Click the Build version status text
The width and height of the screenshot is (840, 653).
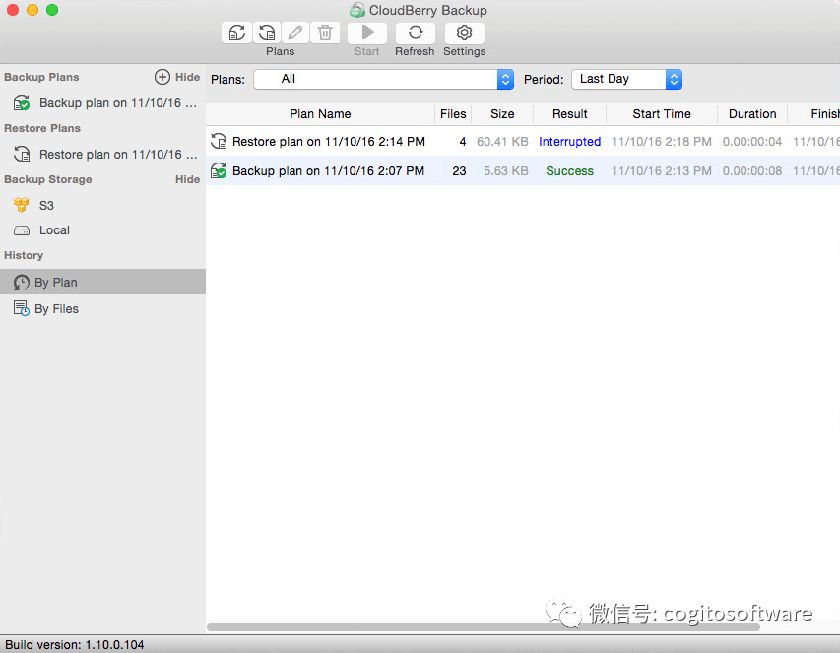coord(74,644)
